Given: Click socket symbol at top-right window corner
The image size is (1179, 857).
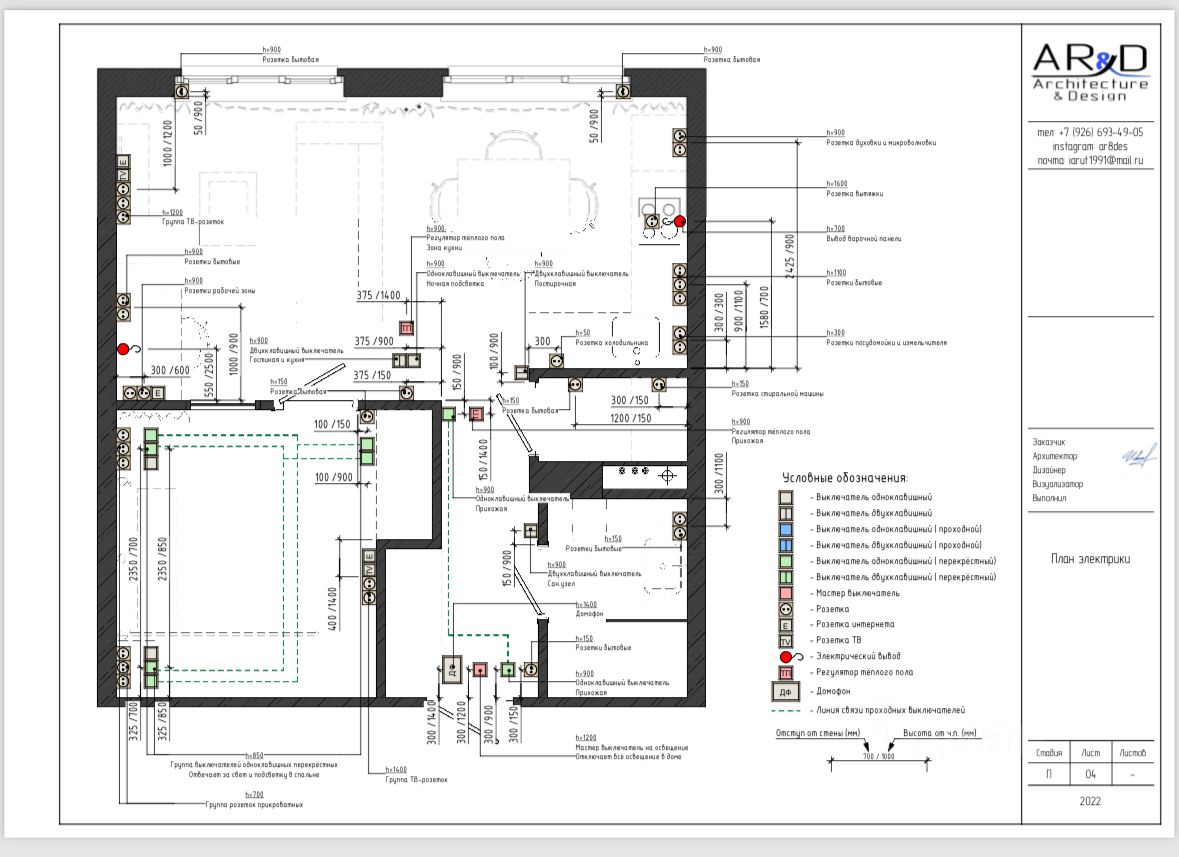Looking at the screenshot, I should click(622, 91).
